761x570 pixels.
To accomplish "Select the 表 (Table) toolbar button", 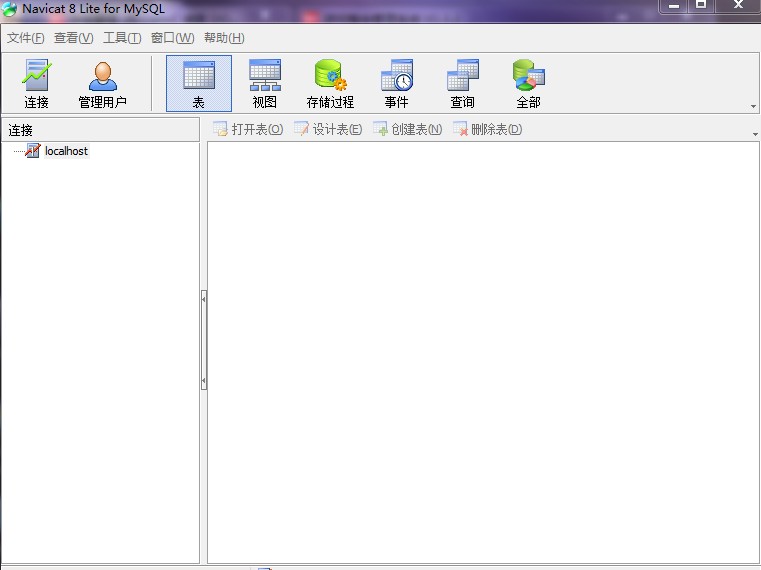I will (199, 84).
